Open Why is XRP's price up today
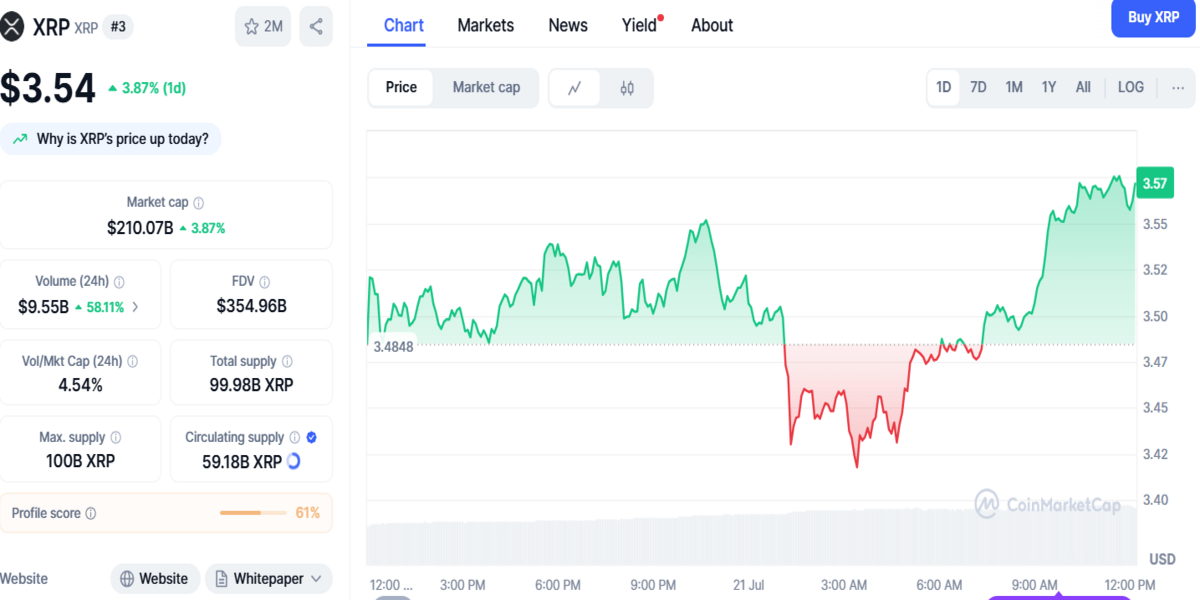1200x600 pixels. coord(111,139)
